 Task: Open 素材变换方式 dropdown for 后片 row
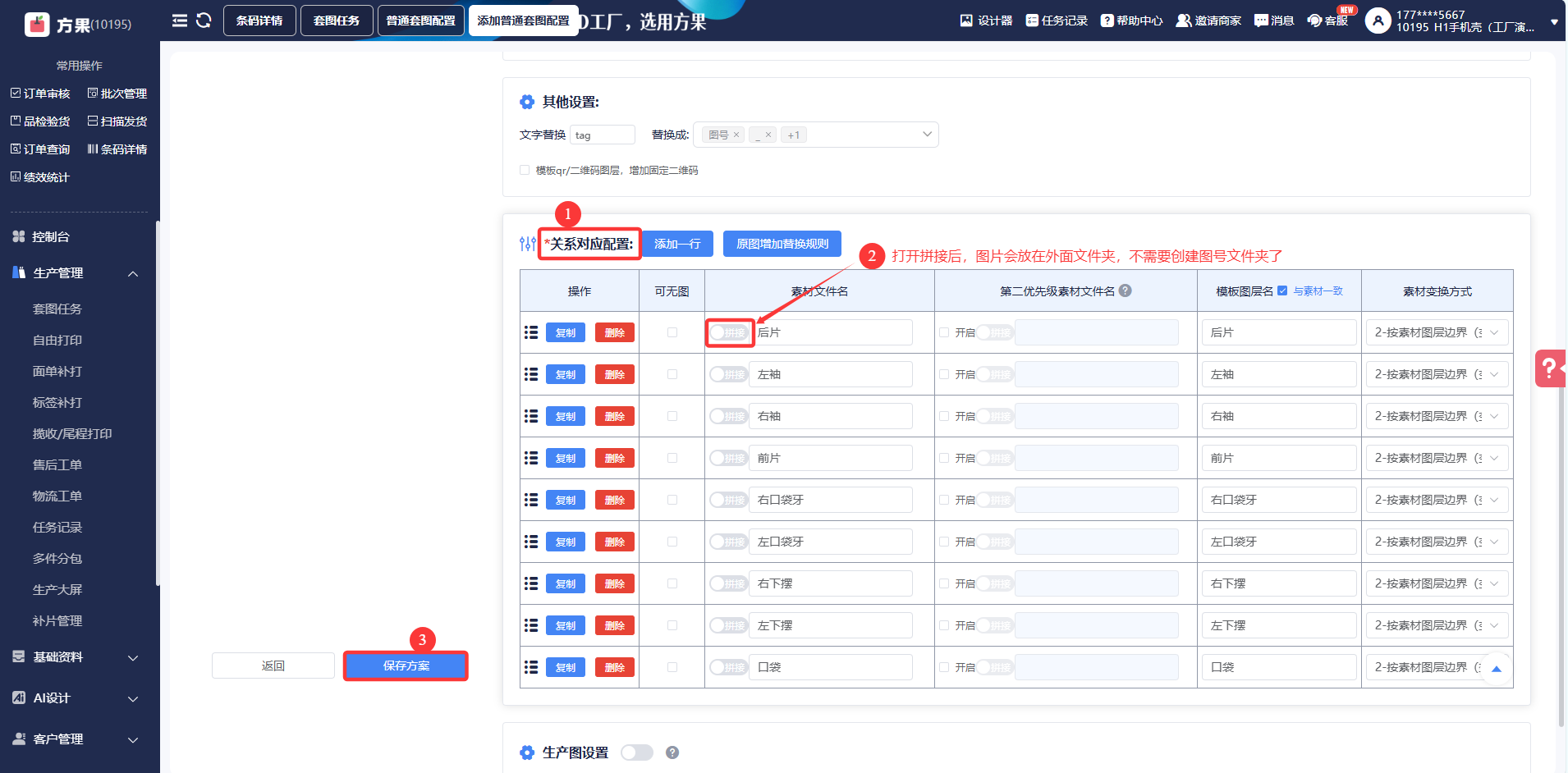click(1437, 332)
